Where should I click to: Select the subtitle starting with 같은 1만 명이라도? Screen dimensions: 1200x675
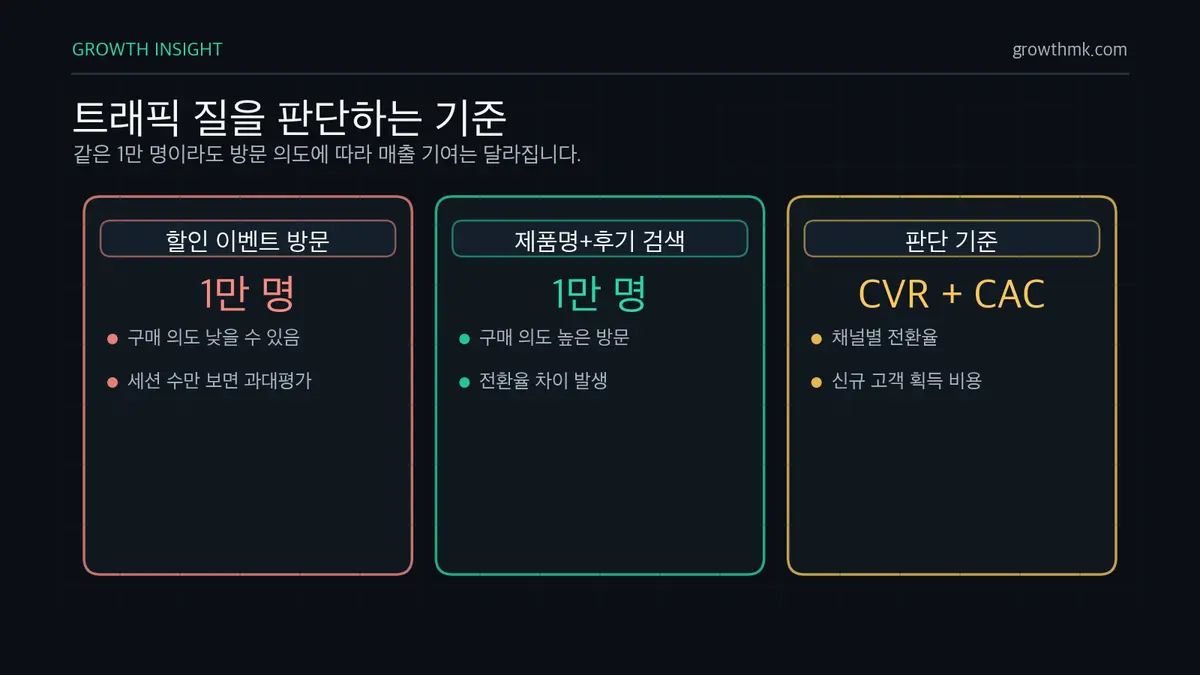pos(326,155)
